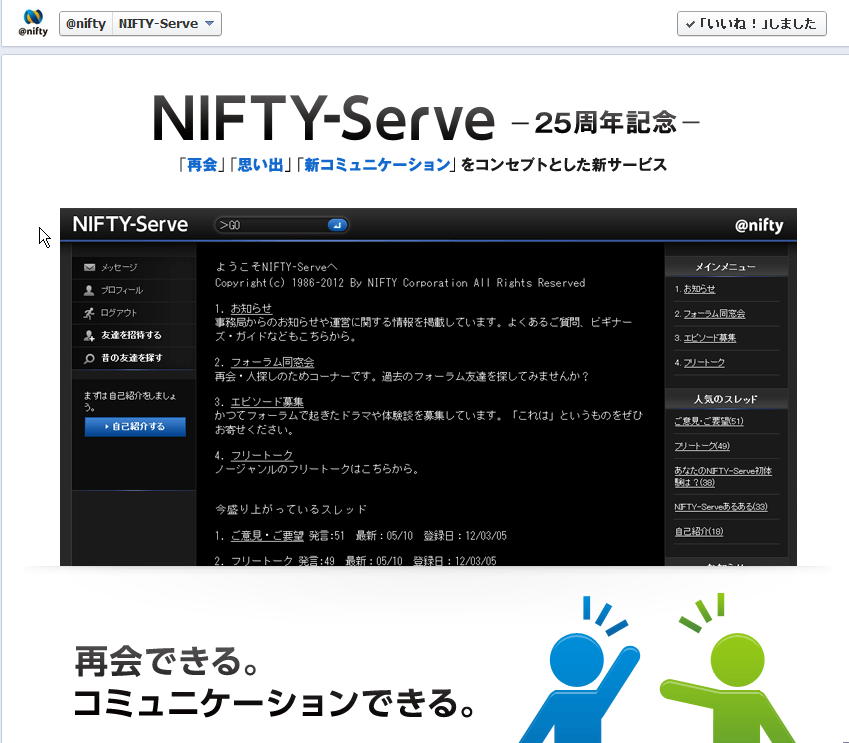Click the person icon beside プロフィール
The width and height of the screenshot is (849, 743).
tap(90, 290)
